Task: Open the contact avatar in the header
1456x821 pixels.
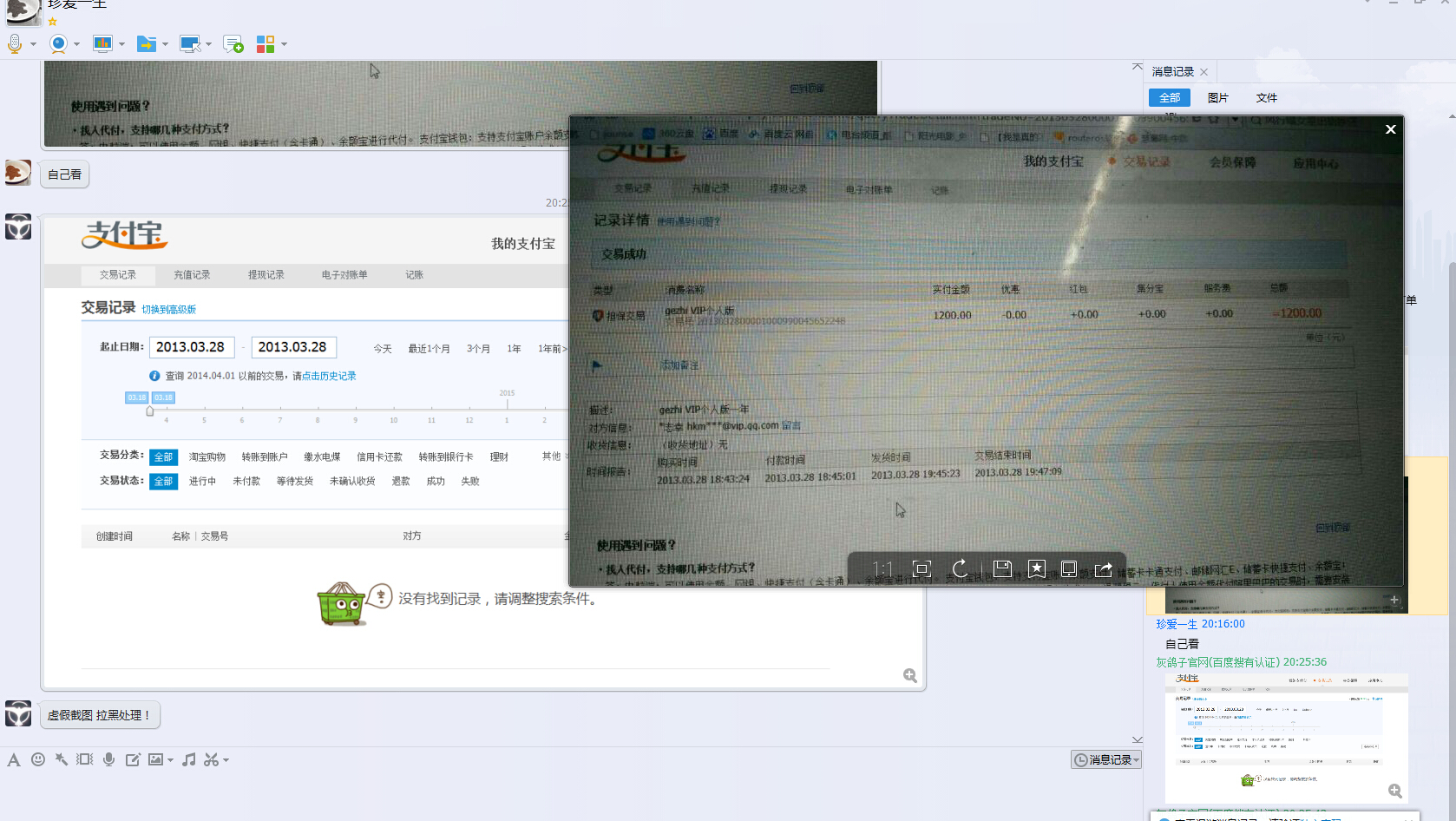Action: coord(23,11)
